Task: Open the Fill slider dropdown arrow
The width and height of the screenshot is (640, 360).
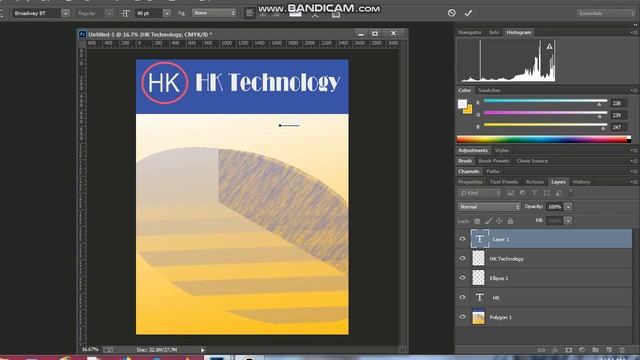Action: tap(568, 221)
